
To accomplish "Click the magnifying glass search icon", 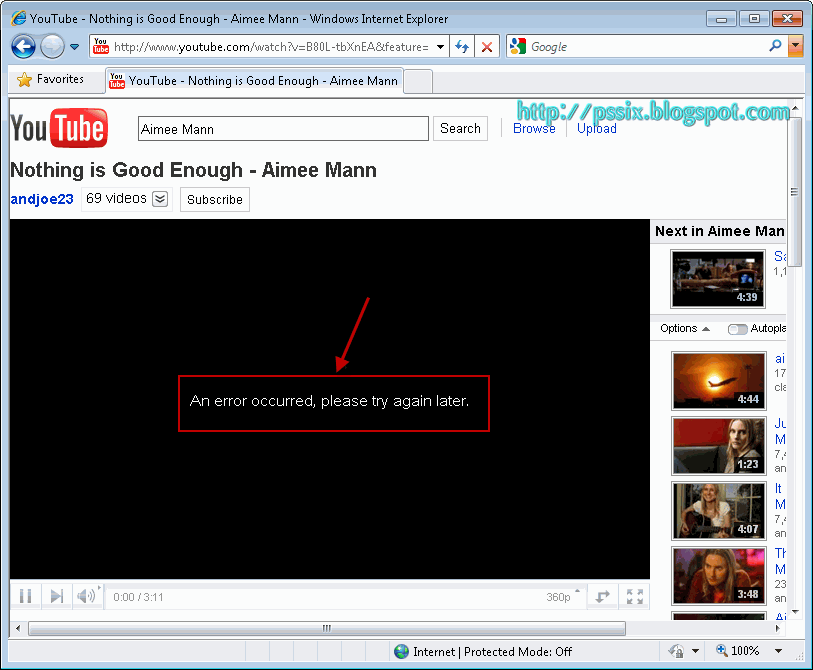I will pos(776,46).
